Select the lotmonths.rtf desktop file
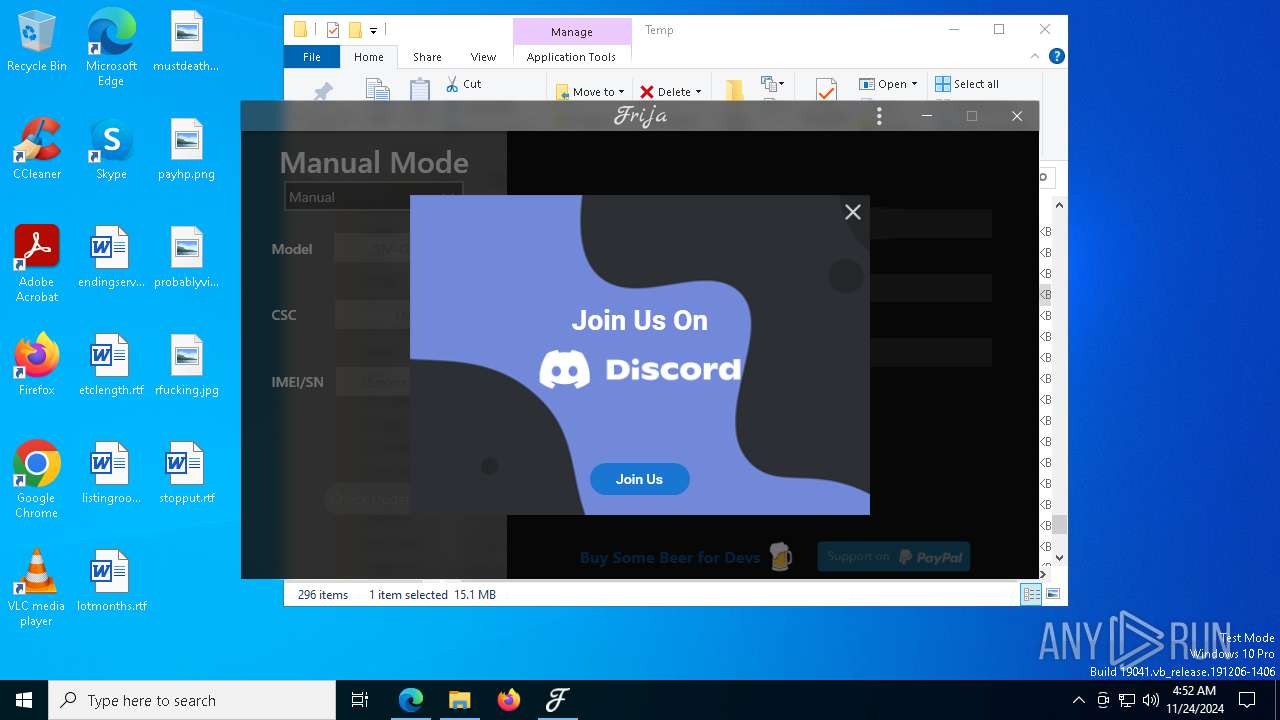The height and width of the screenshot is (720, 1280). [111, 582]
